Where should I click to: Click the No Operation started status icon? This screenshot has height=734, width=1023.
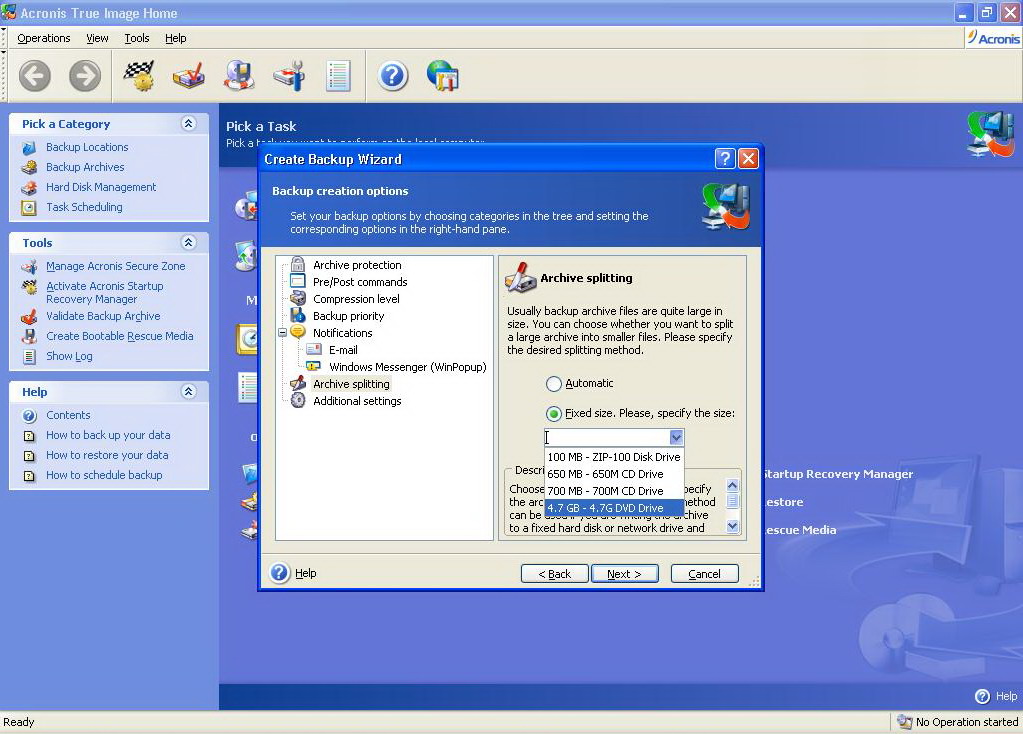(x=904, y=722)
